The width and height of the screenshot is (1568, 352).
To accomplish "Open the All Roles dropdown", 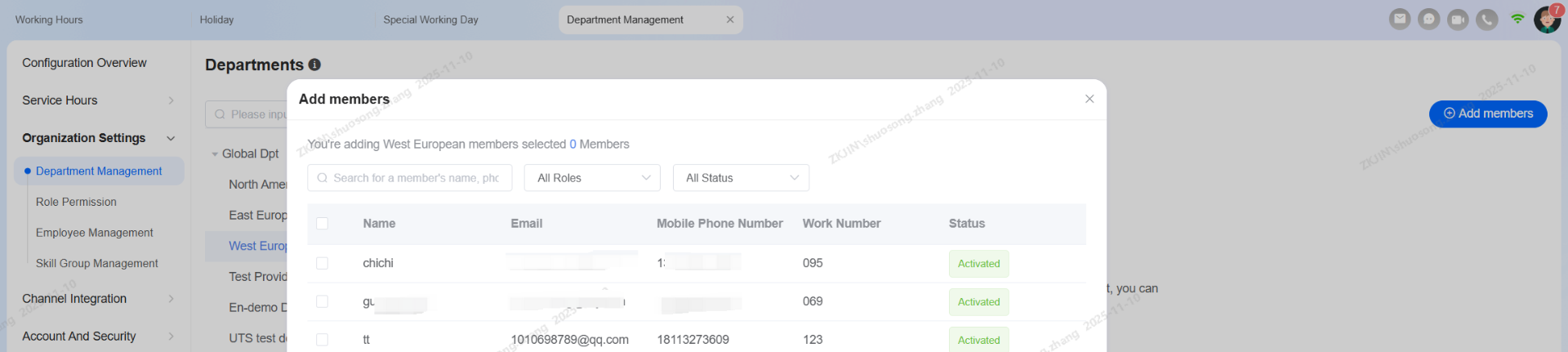I will pos(592,178).
